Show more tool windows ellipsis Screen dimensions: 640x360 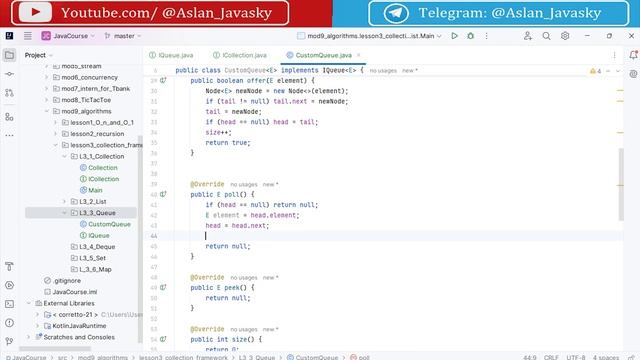[9, 135]
